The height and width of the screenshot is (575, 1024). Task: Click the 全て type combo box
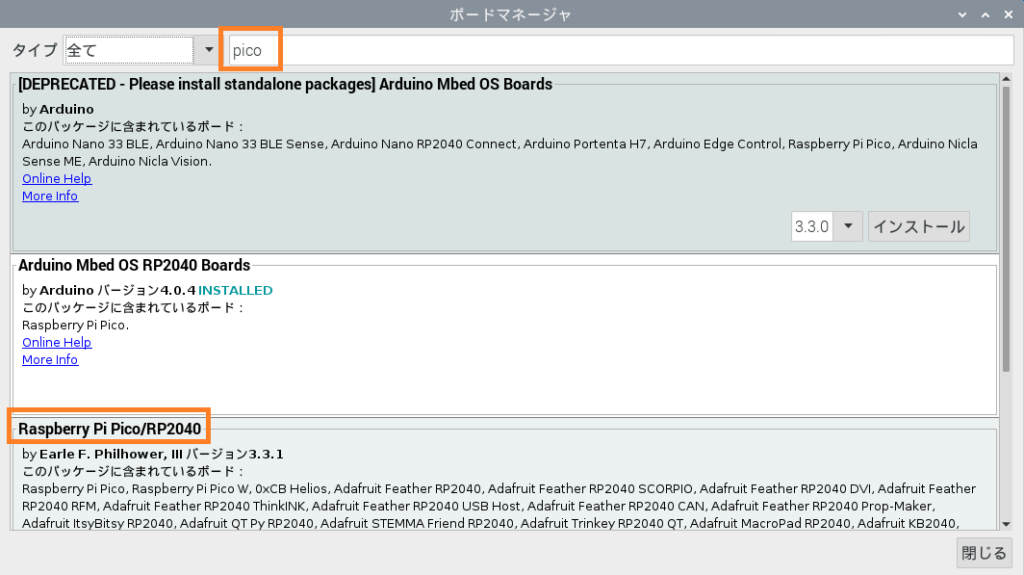pyautogui.click(x=129, y=50)
